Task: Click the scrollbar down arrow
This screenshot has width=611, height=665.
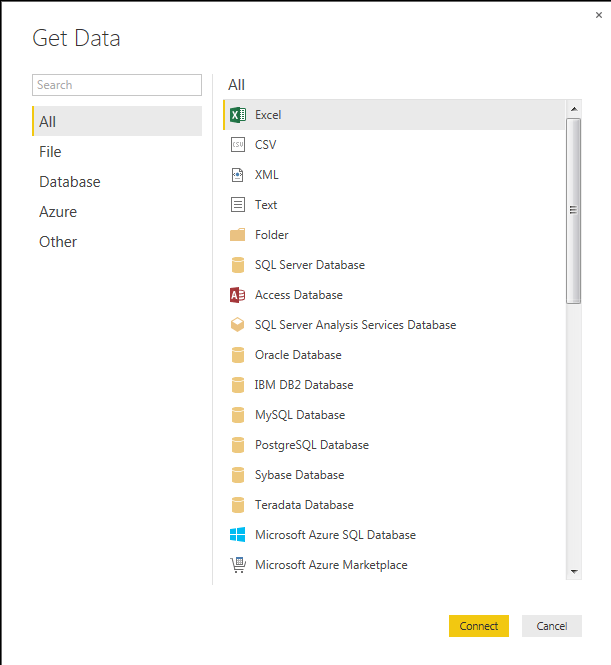Action: point(574,571)
